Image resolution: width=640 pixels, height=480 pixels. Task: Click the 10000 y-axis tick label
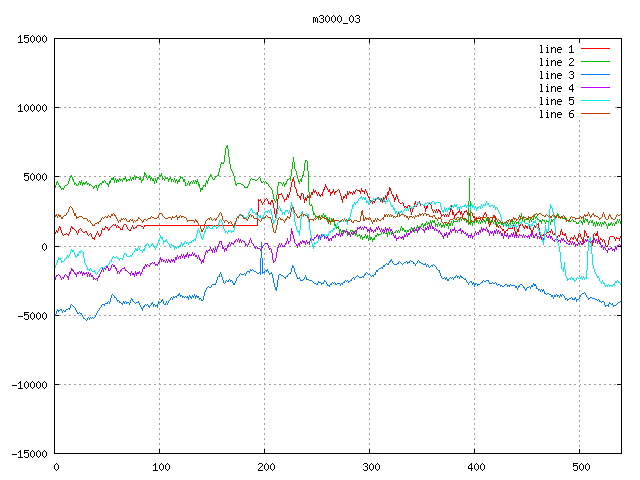pyautogui.click(x=32, y=108)
